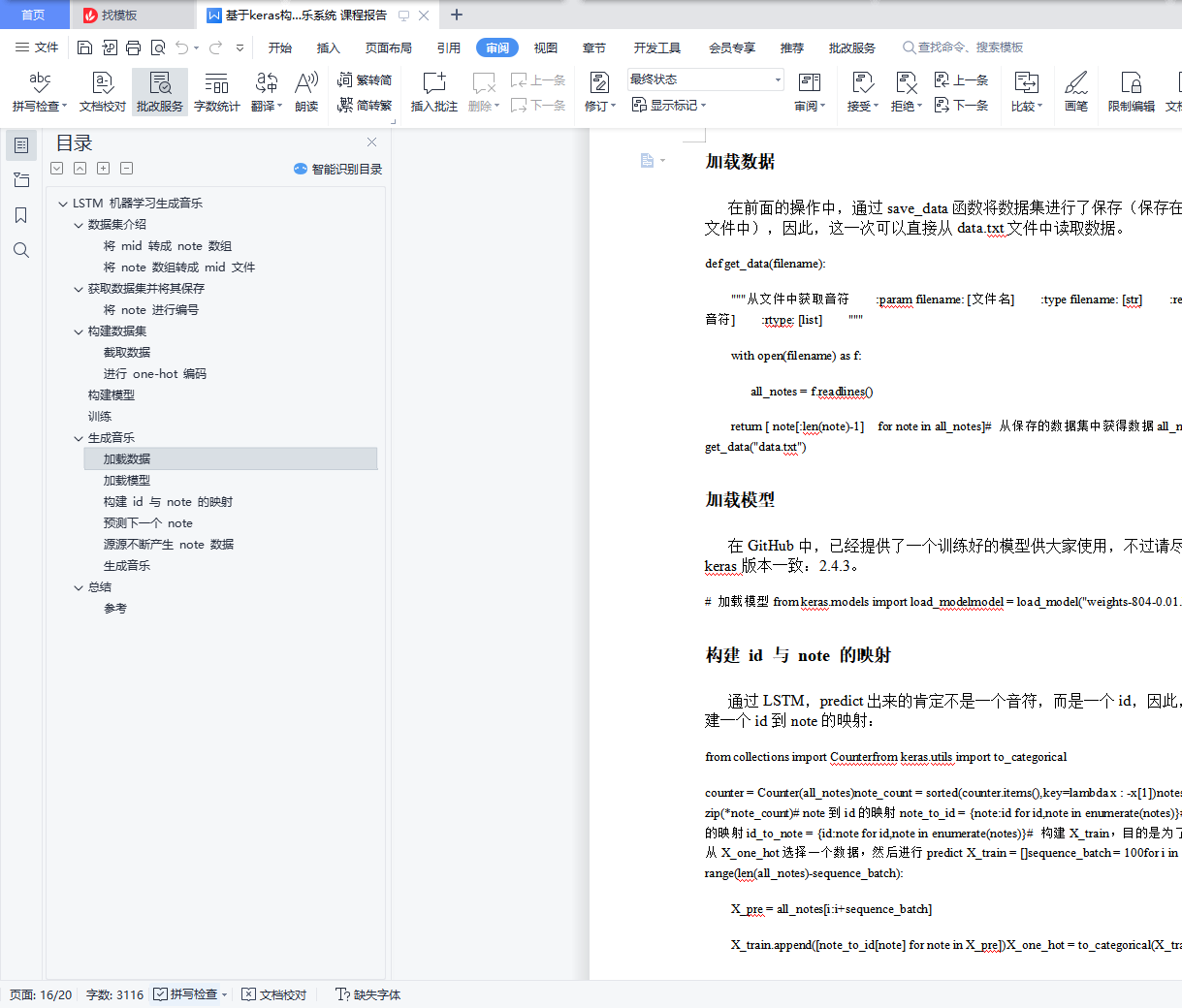Open restrict editing (限制编辑)
This screenshot has width=1182, height=1008.
pos(1132,92)
